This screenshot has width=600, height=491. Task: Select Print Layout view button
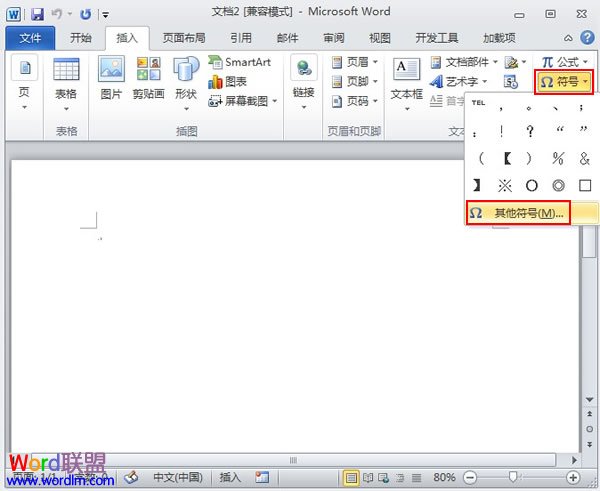[x=351, y=478]
